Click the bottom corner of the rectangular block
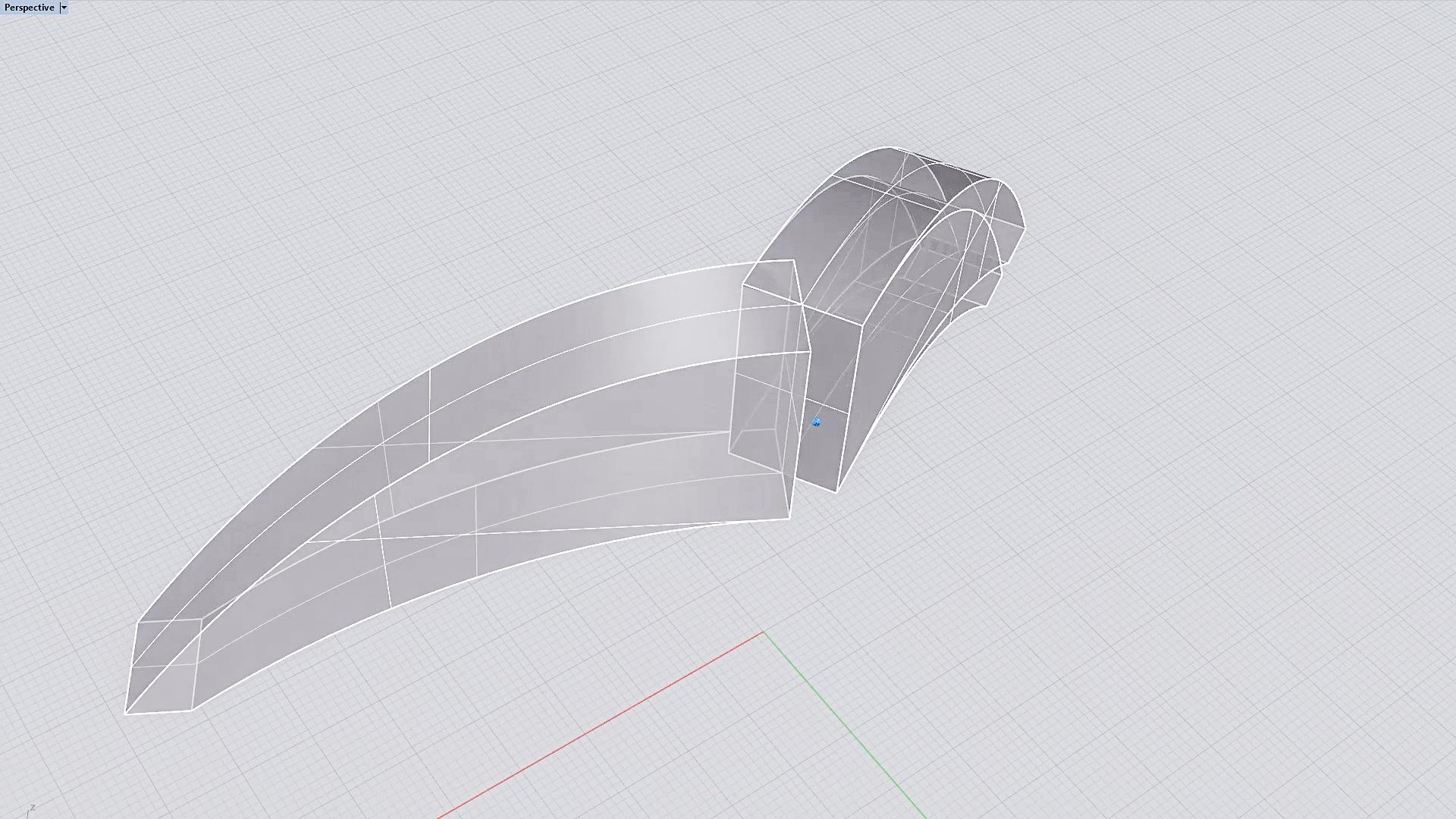This screenshot has height=819, width=1456. (x=836, y=491)
